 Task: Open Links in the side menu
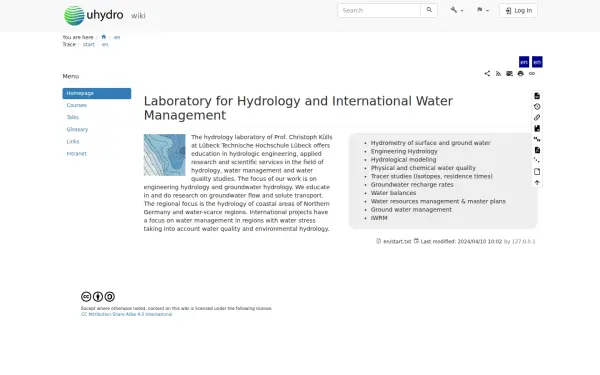[x=73, y=142]
